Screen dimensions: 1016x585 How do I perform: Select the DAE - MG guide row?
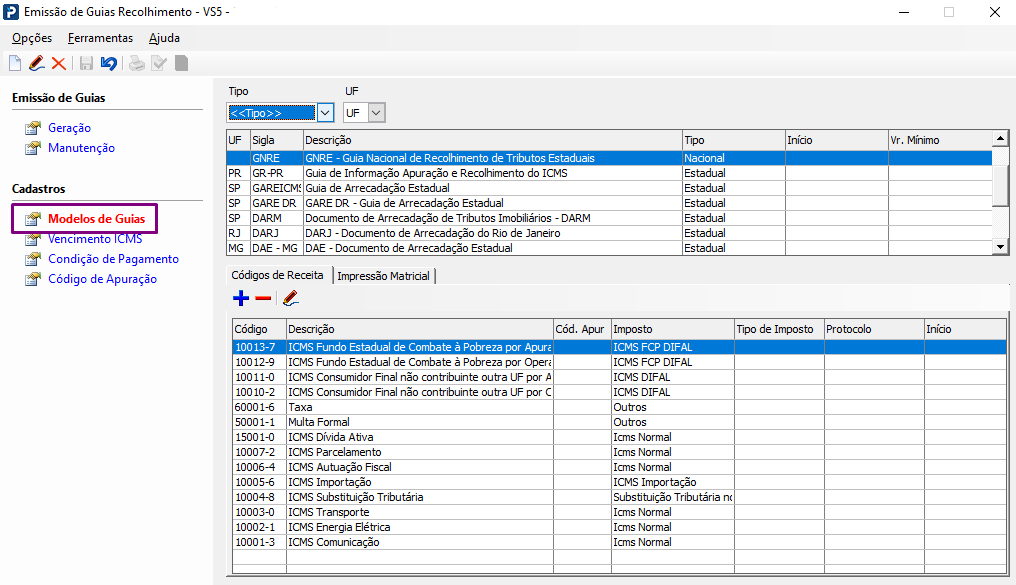609,247
